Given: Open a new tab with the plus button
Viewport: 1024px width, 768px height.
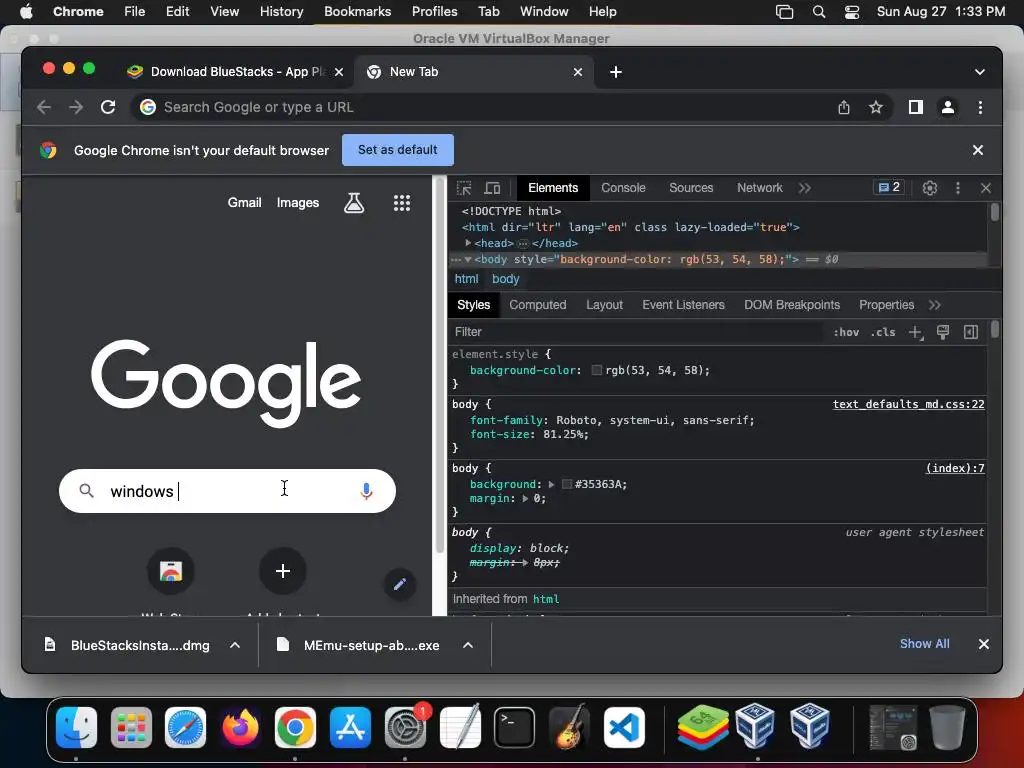Looking at the screenshot, I should coord(616,72).
